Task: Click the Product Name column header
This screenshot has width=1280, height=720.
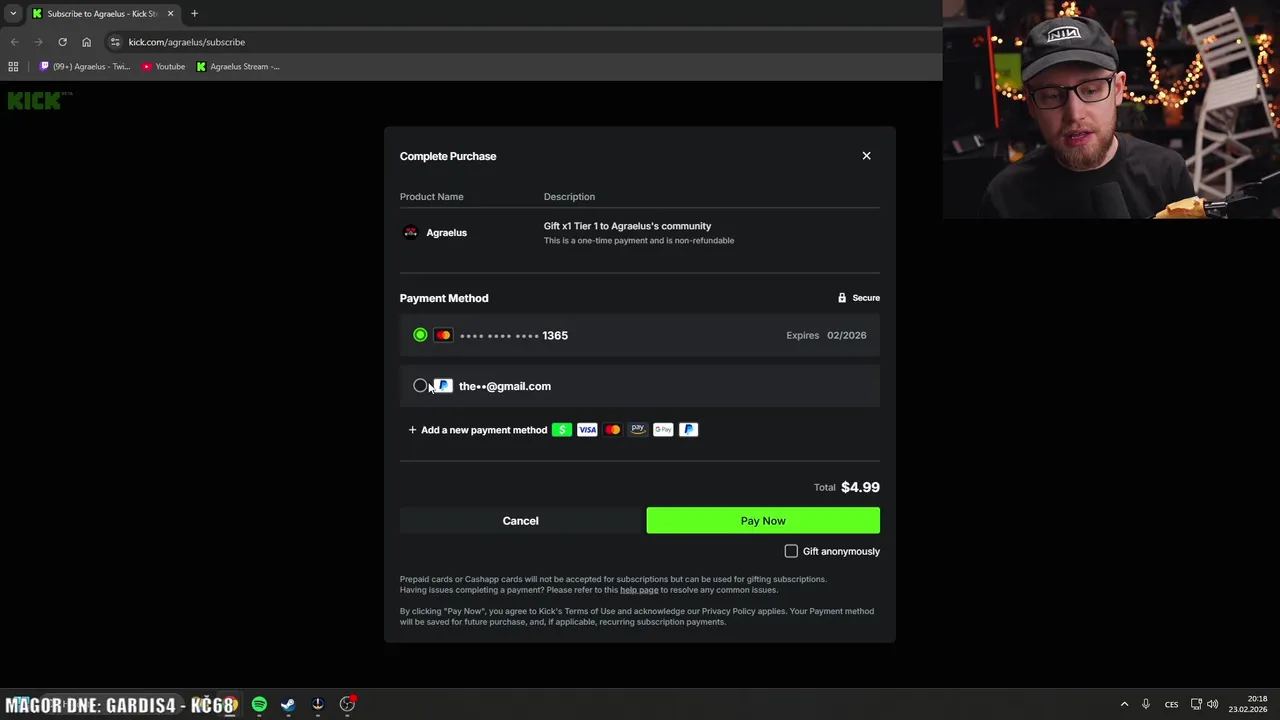Action: (x=432, y=197)
